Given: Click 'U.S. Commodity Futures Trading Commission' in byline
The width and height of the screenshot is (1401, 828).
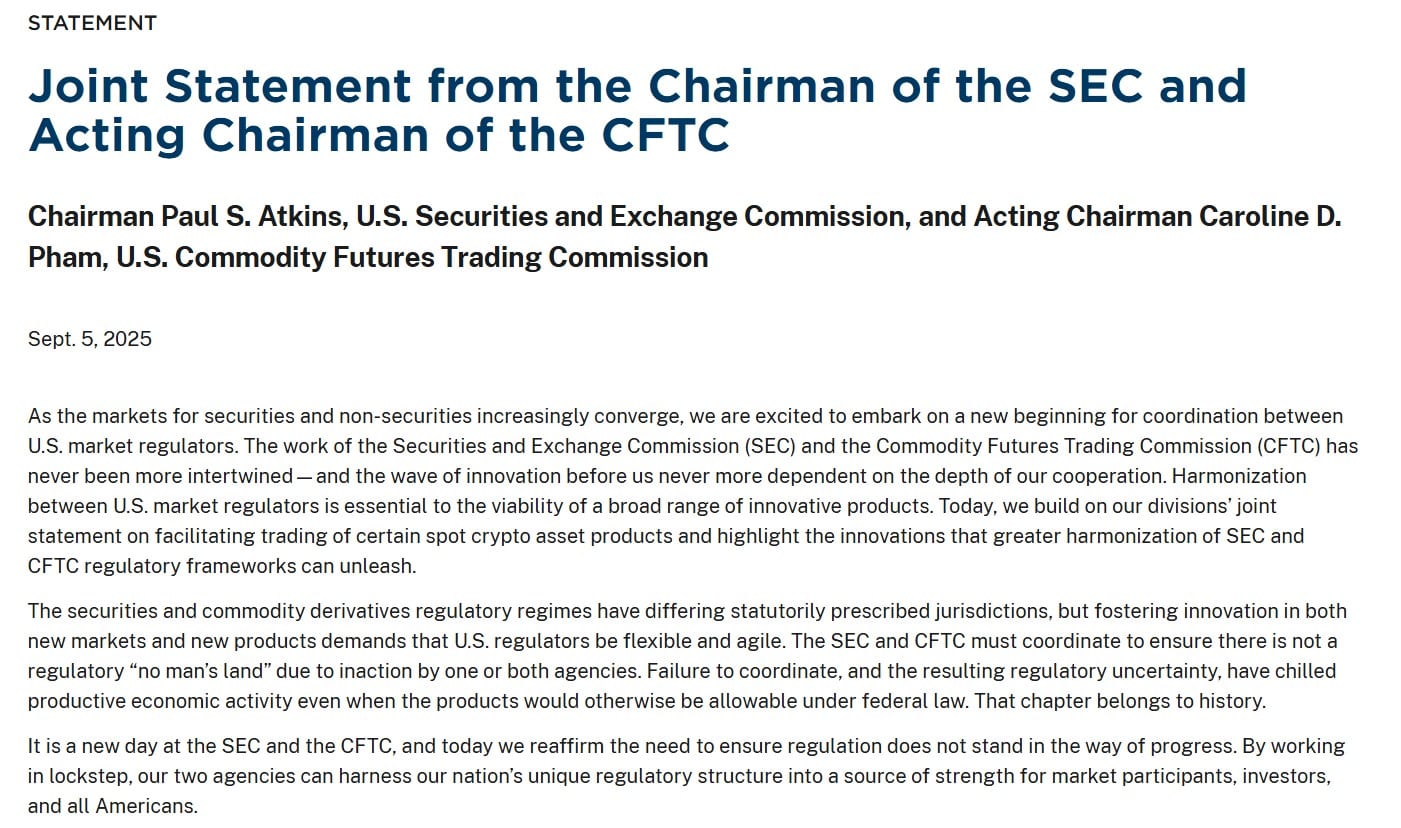Looking at the screenshot, I should (412, 258).
